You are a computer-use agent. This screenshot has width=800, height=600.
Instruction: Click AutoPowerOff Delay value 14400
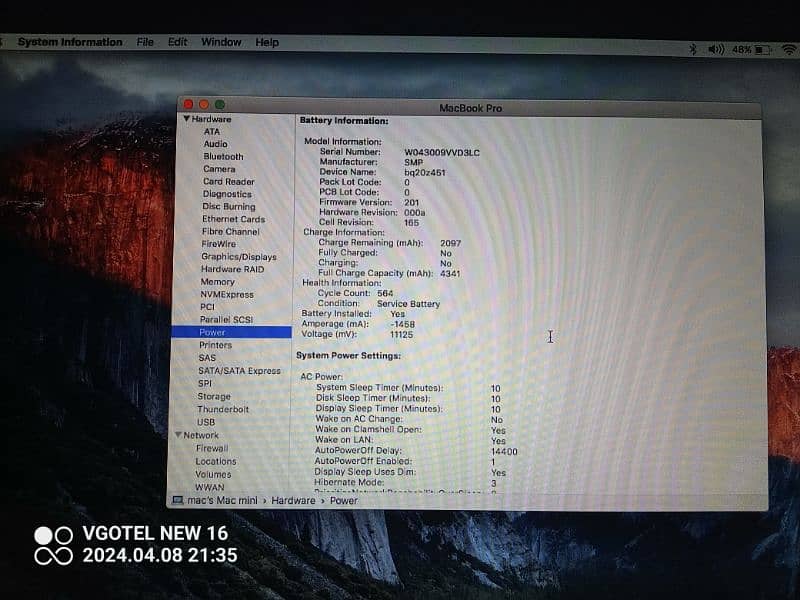tap(504, 452)
